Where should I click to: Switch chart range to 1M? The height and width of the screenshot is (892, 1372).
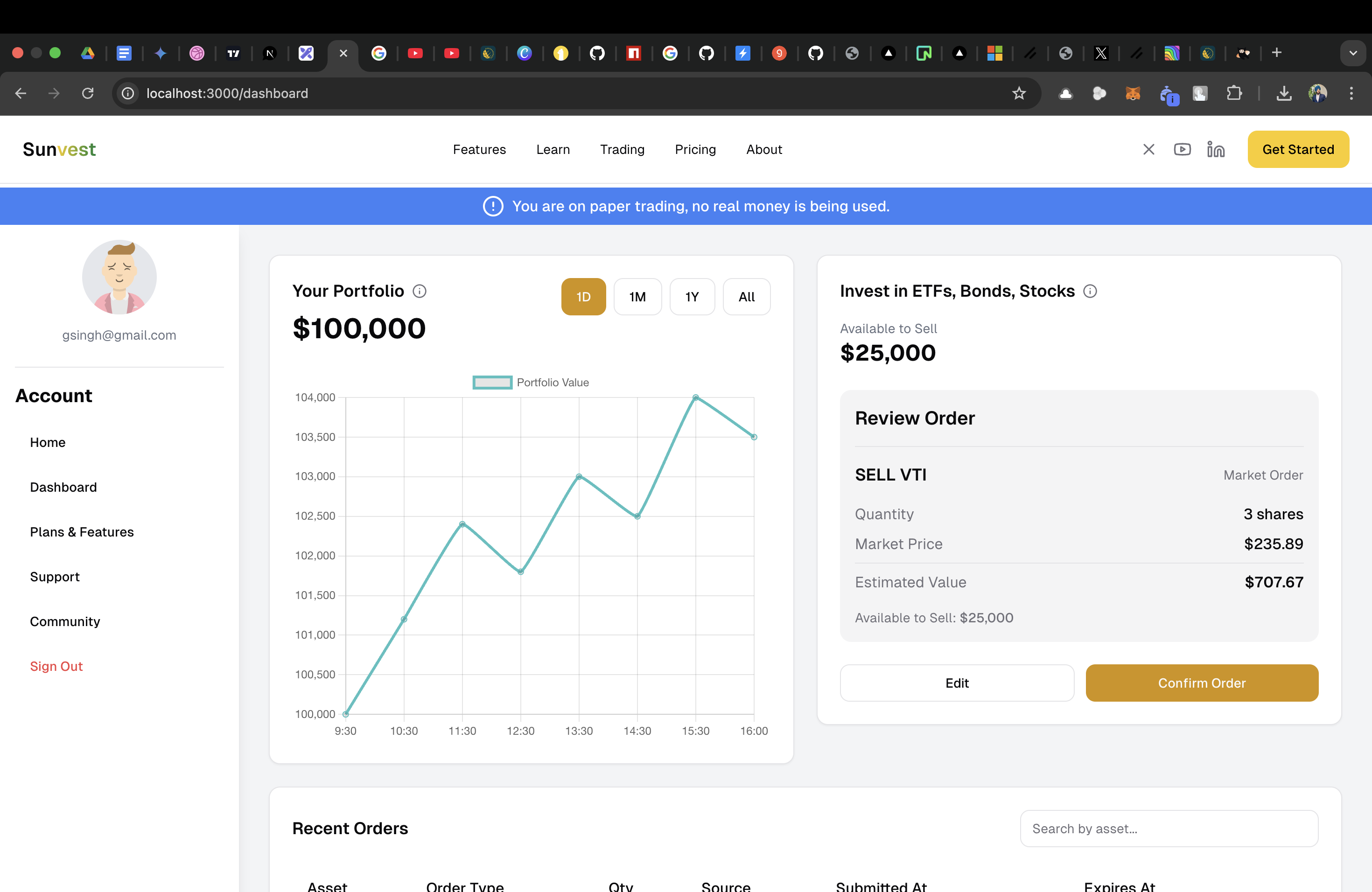point(637,297)
